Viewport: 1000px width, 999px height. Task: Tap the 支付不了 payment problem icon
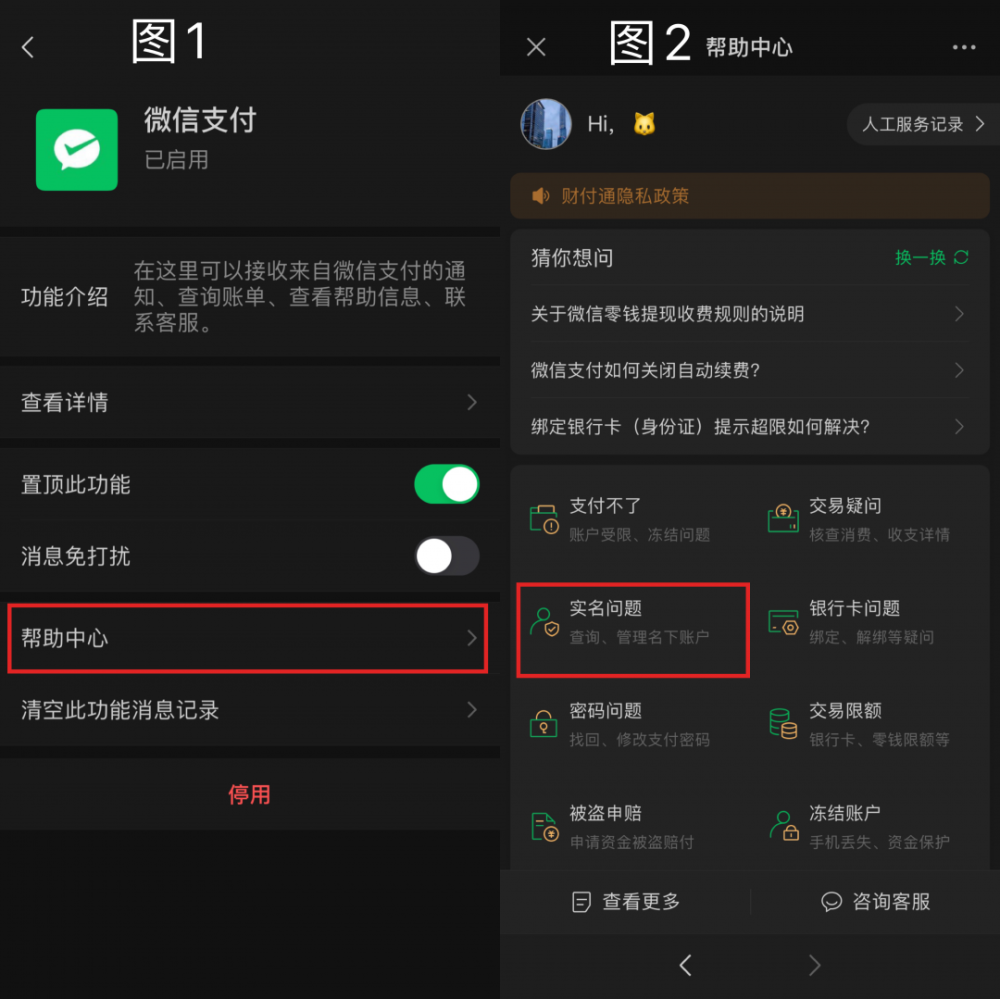point(544,519)
